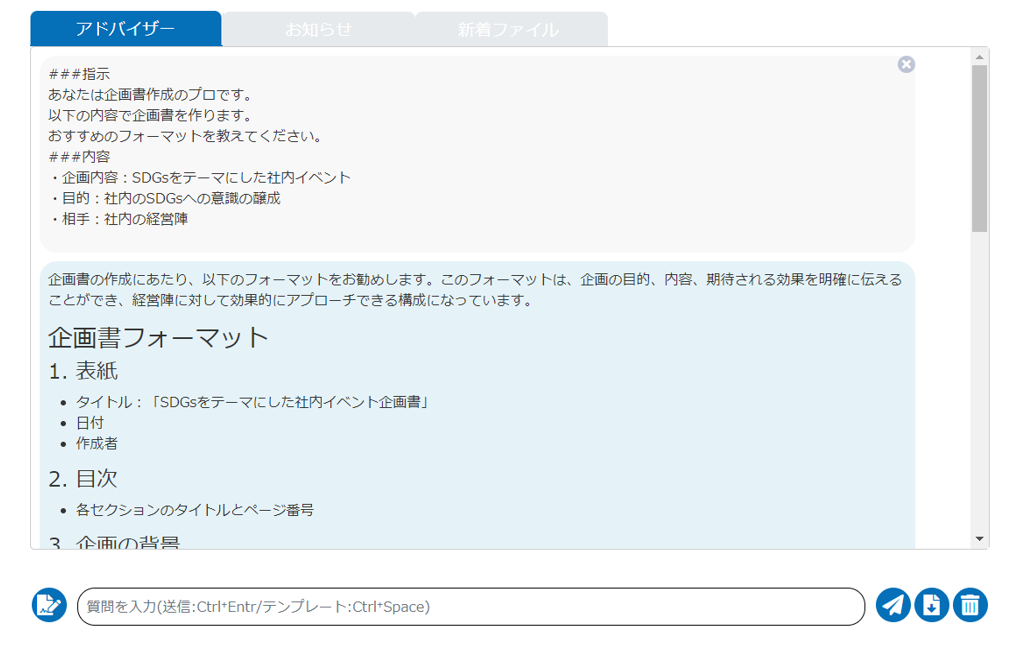Click the scrollbar down arrow
Screen dimensions: 1025x648
(x=979, y=539)
